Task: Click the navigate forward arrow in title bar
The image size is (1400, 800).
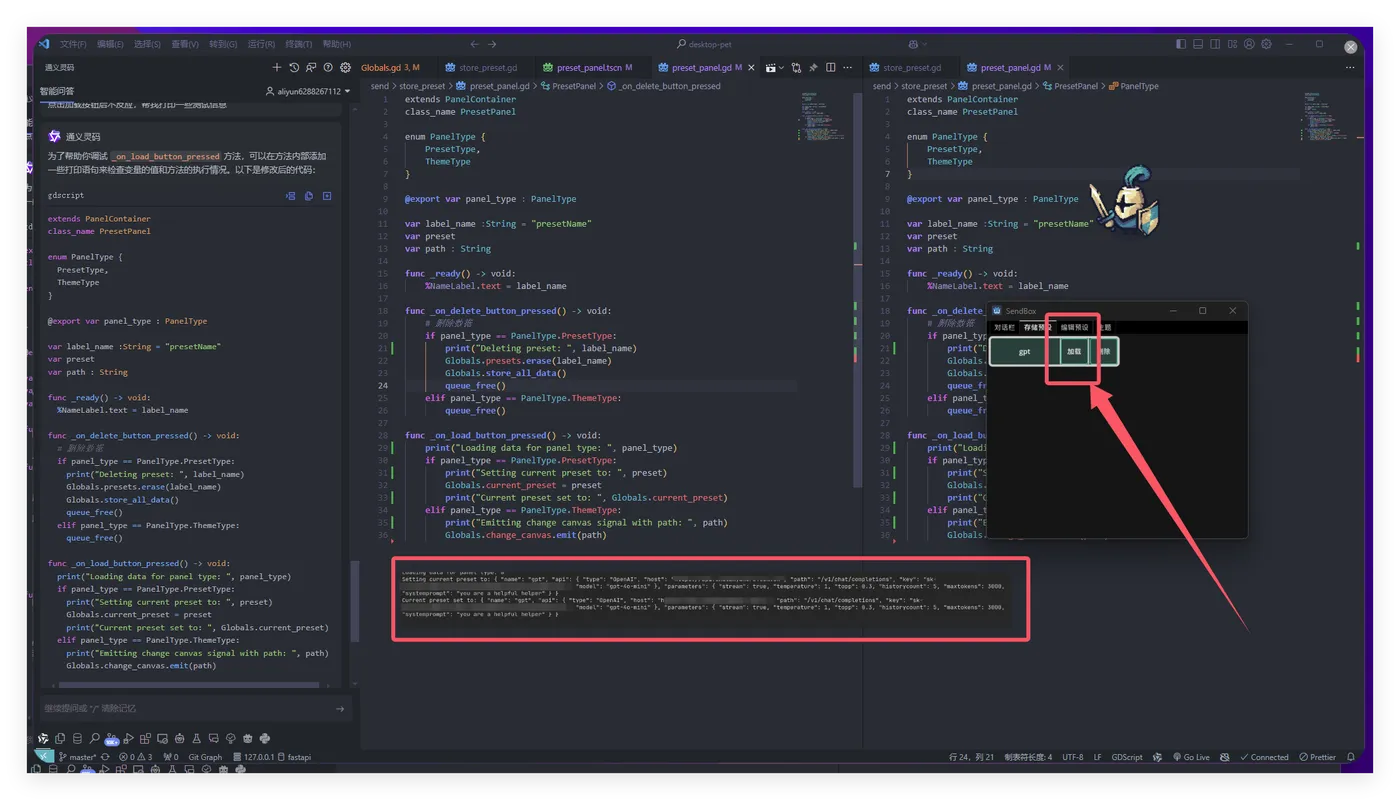Action: 492,44
